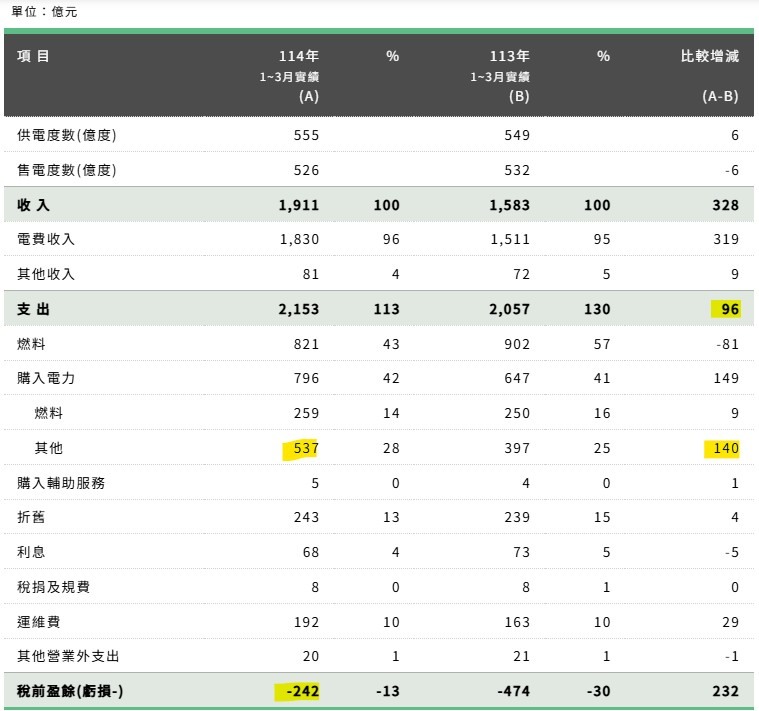This screenshot has width=759, height=711.
Task: Select the 113年 1~3月實績 (B) header
Action: click(500, 76)
